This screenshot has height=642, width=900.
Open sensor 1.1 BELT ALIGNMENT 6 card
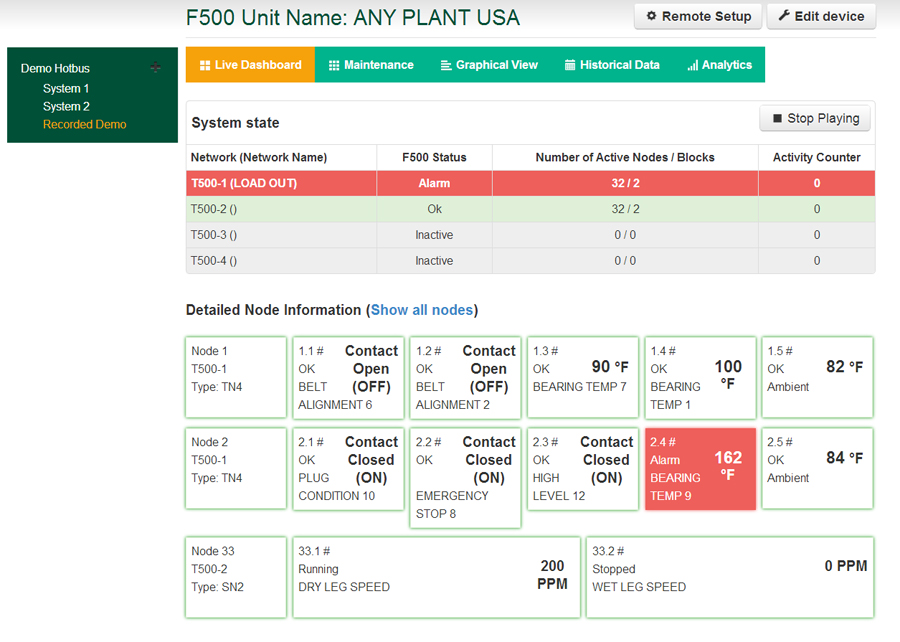point(348,378)
